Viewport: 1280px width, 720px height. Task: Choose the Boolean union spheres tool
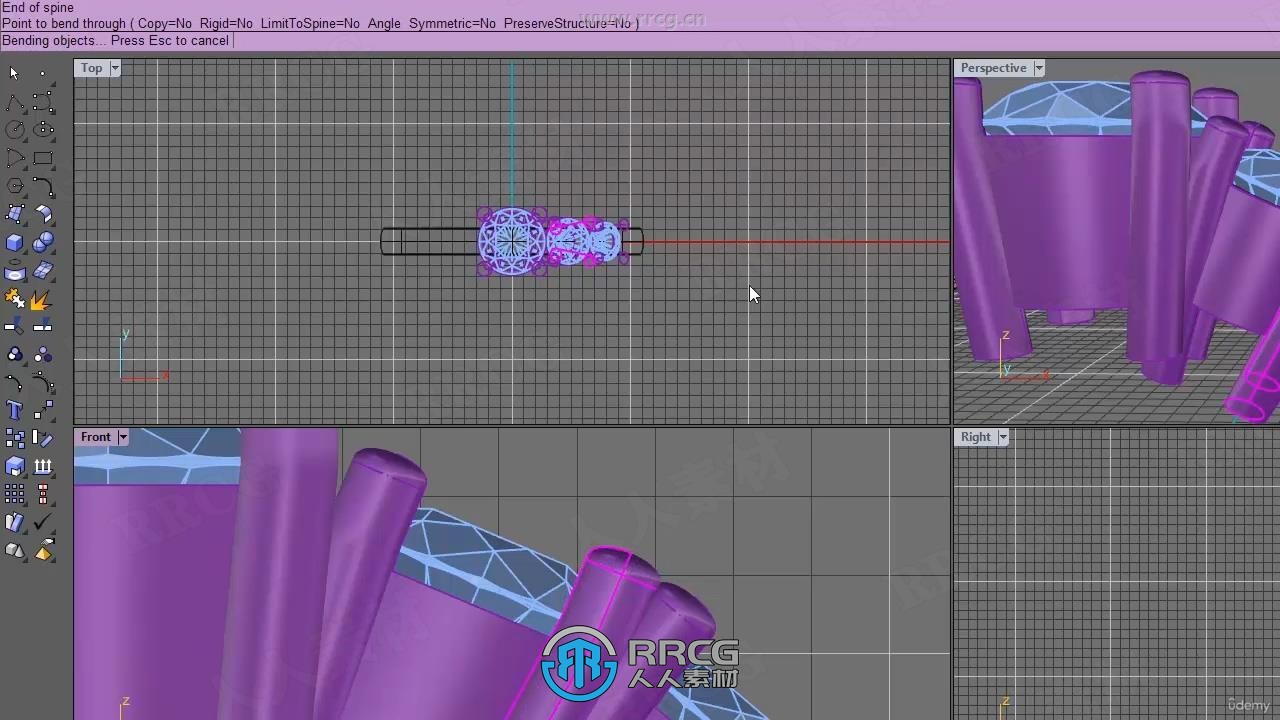pos(43,242)
